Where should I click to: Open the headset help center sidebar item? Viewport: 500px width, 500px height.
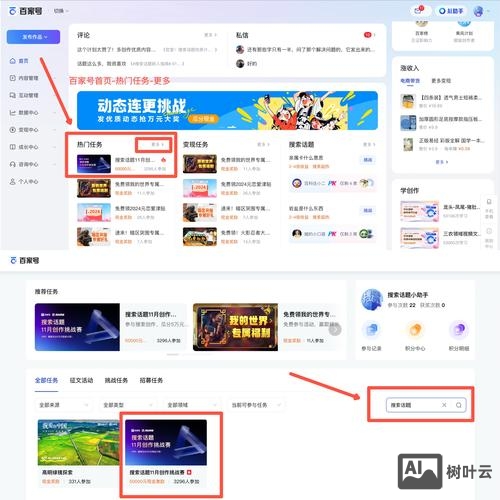pos(24,164)
